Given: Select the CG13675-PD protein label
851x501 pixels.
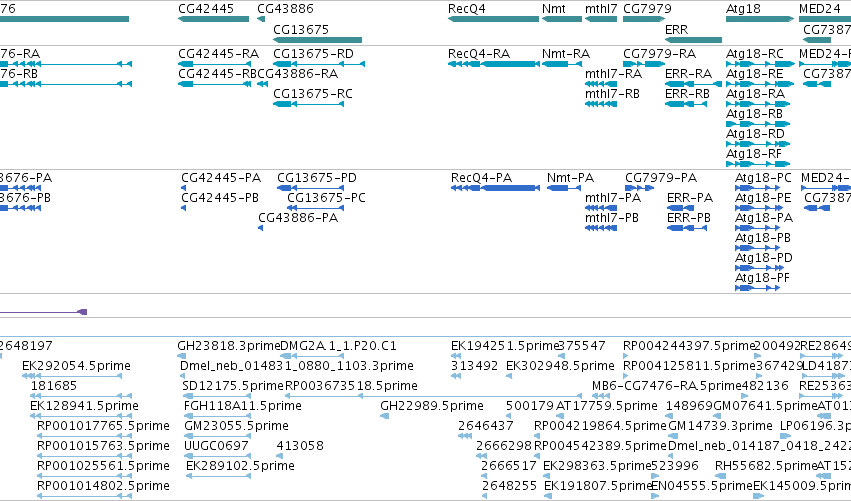Looking at the screenshot, I should [317, 178].
